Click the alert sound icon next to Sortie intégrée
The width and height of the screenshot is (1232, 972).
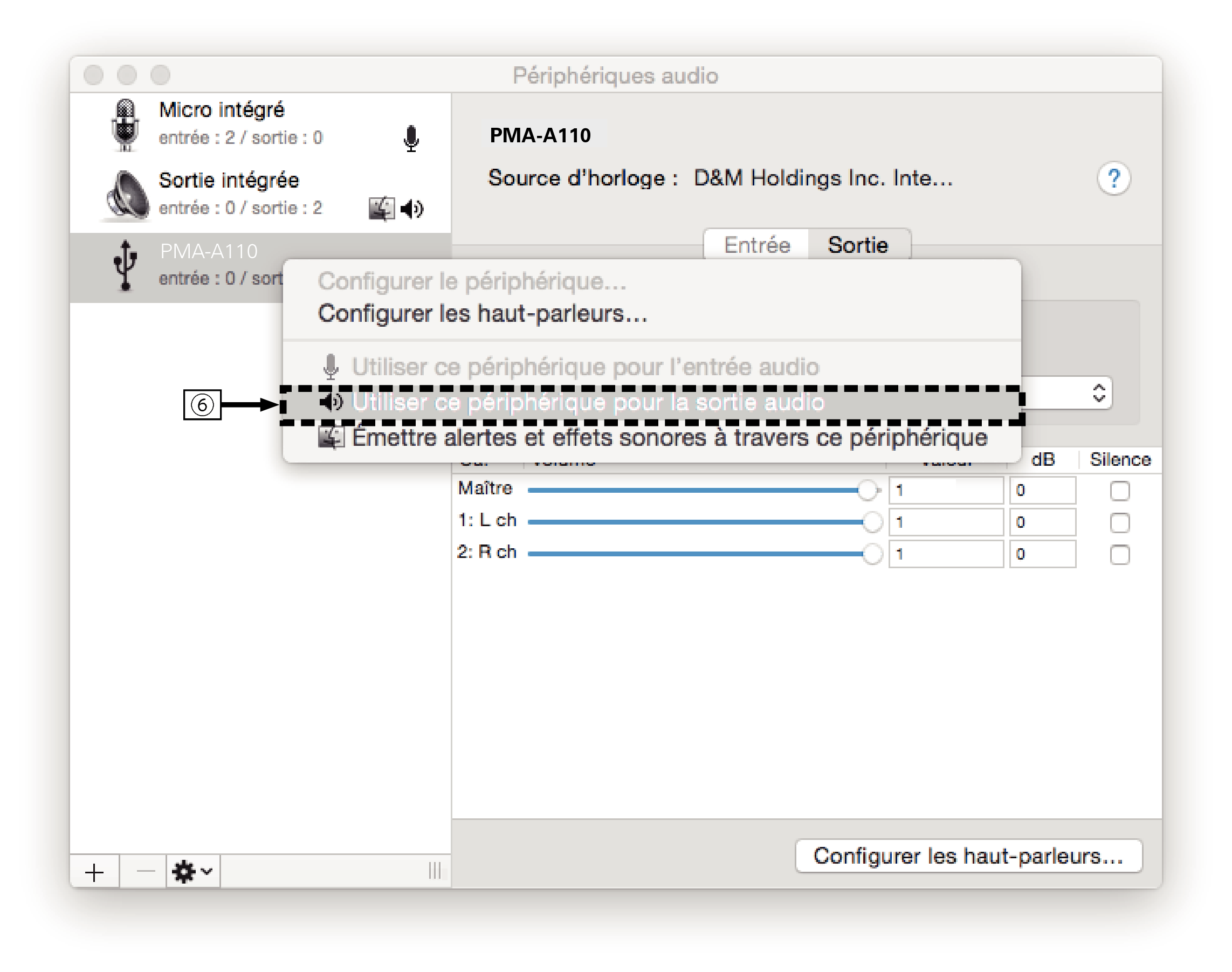coord(383,208)
